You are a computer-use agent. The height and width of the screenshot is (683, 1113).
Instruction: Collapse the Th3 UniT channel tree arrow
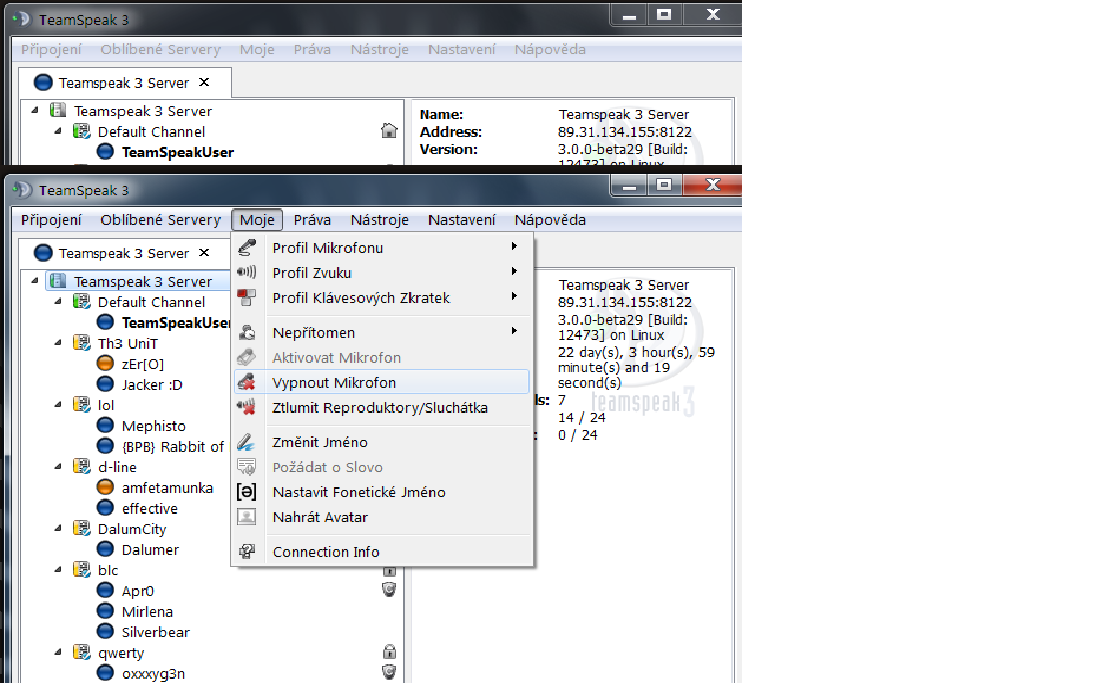pos(58,343)
